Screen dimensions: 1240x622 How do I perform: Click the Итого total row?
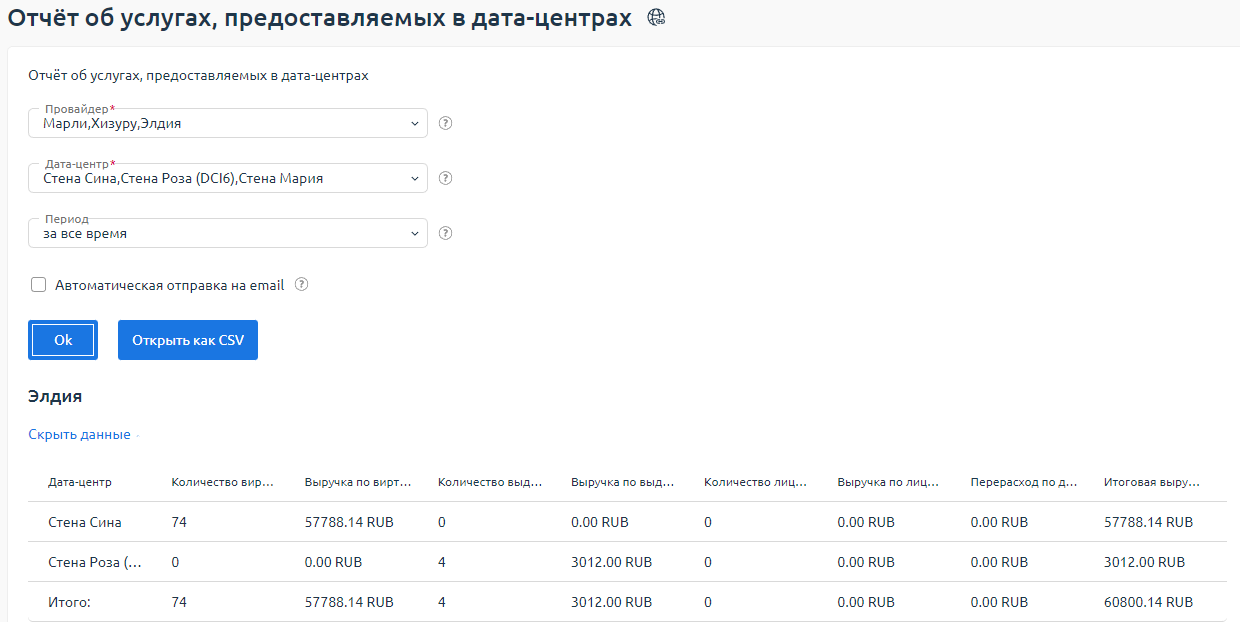[x=69, y=602]
